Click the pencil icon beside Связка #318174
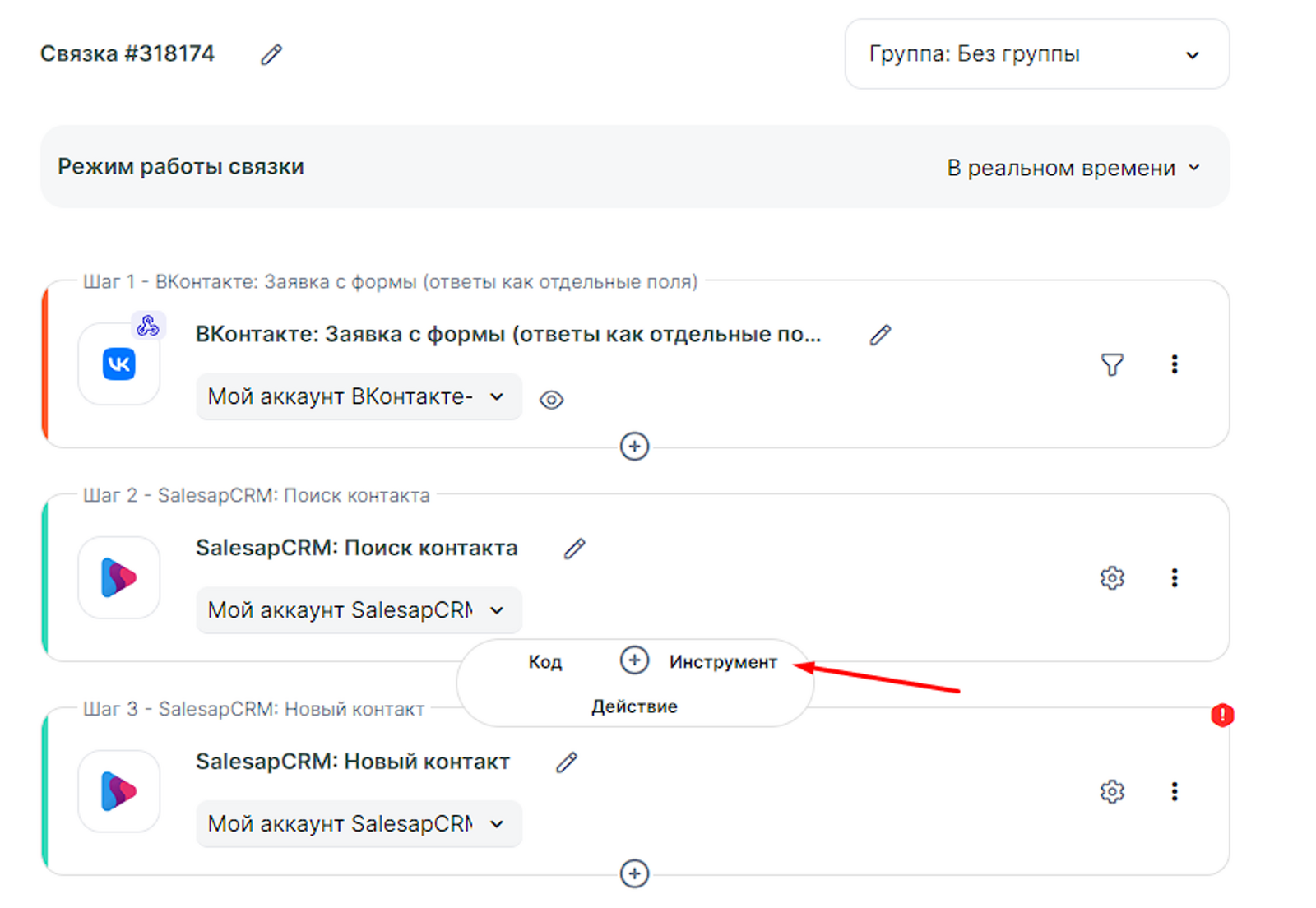 tap(271, 55)
